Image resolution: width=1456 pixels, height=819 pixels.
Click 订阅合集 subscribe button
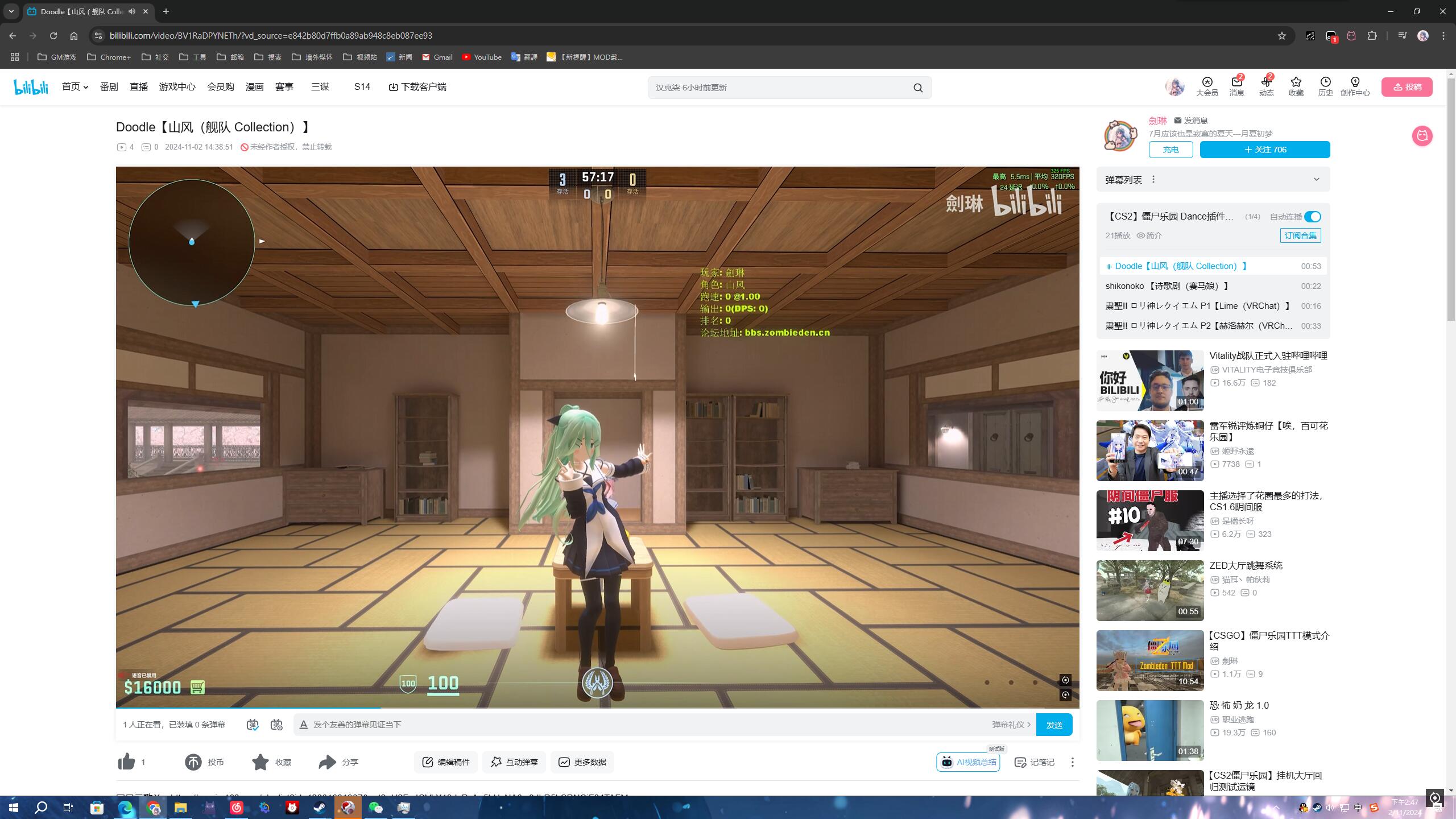tap(1300, 235)
